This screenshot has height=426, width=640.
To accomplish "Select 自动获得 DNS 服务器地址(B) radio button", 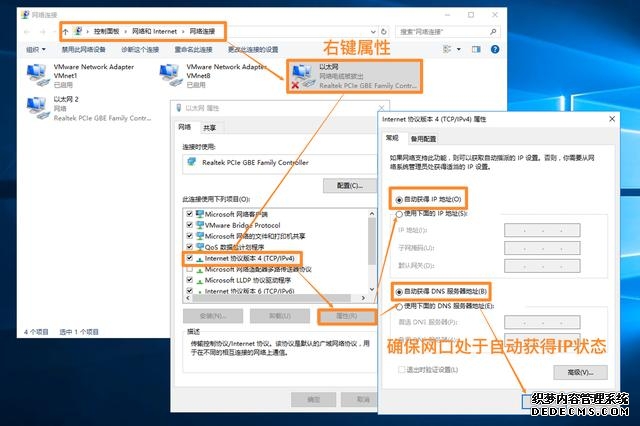I will pos(399,292).
